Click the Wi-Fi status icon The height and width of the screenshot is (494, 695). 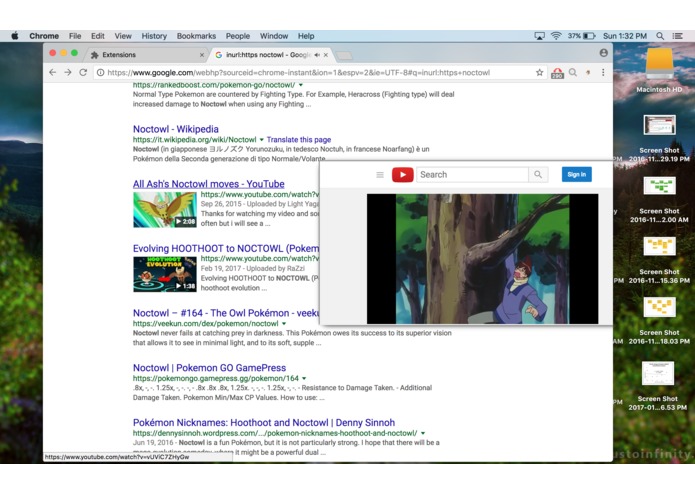tap(556, 36)
